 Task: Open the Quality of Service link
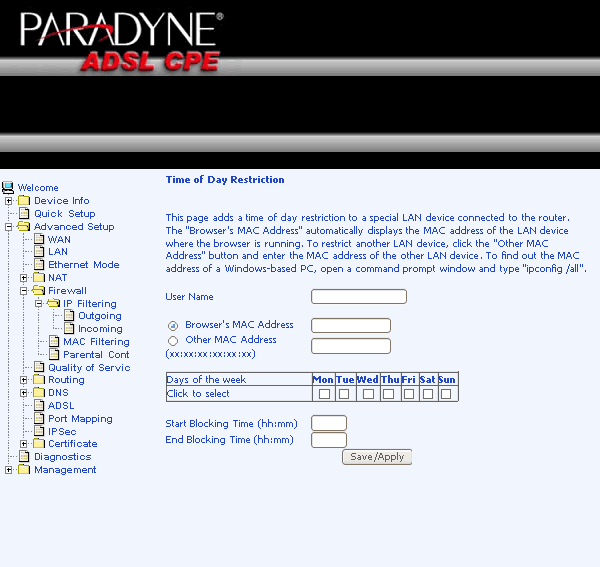(x=89, y=368)
